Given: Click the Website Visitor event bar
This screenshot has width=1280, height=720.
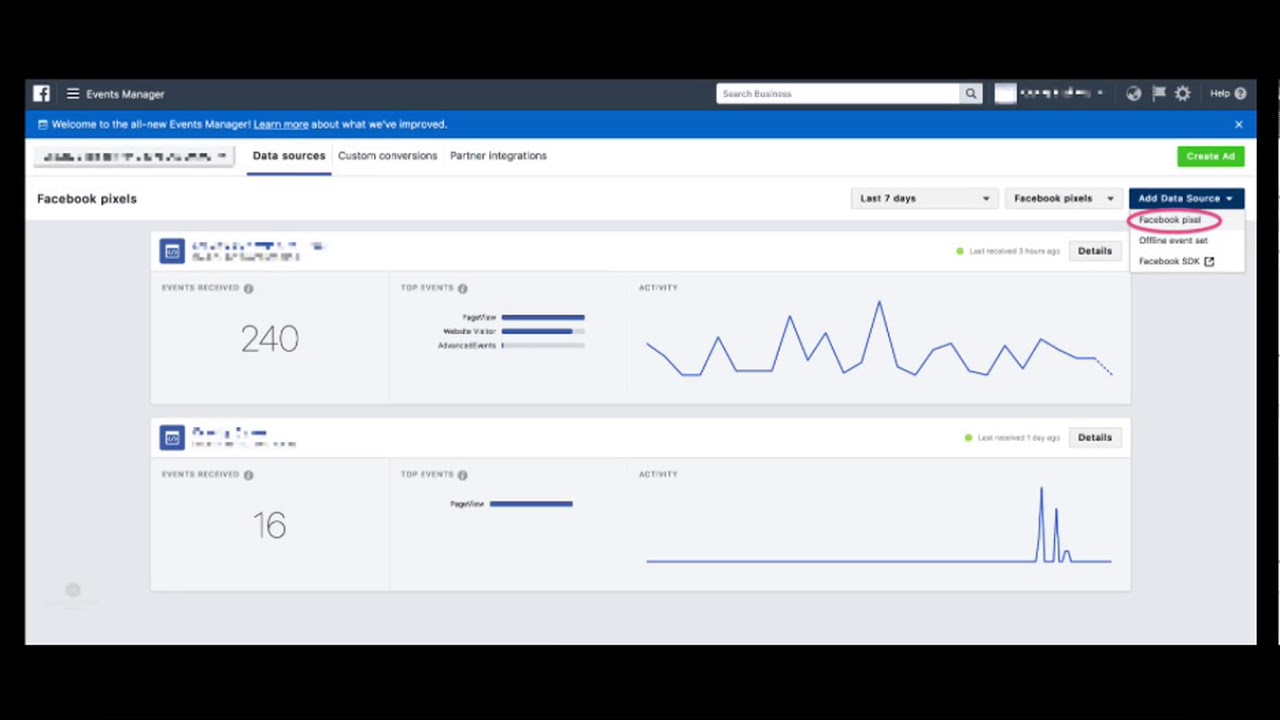Looking at the screenshot, I should pos(543,331).
